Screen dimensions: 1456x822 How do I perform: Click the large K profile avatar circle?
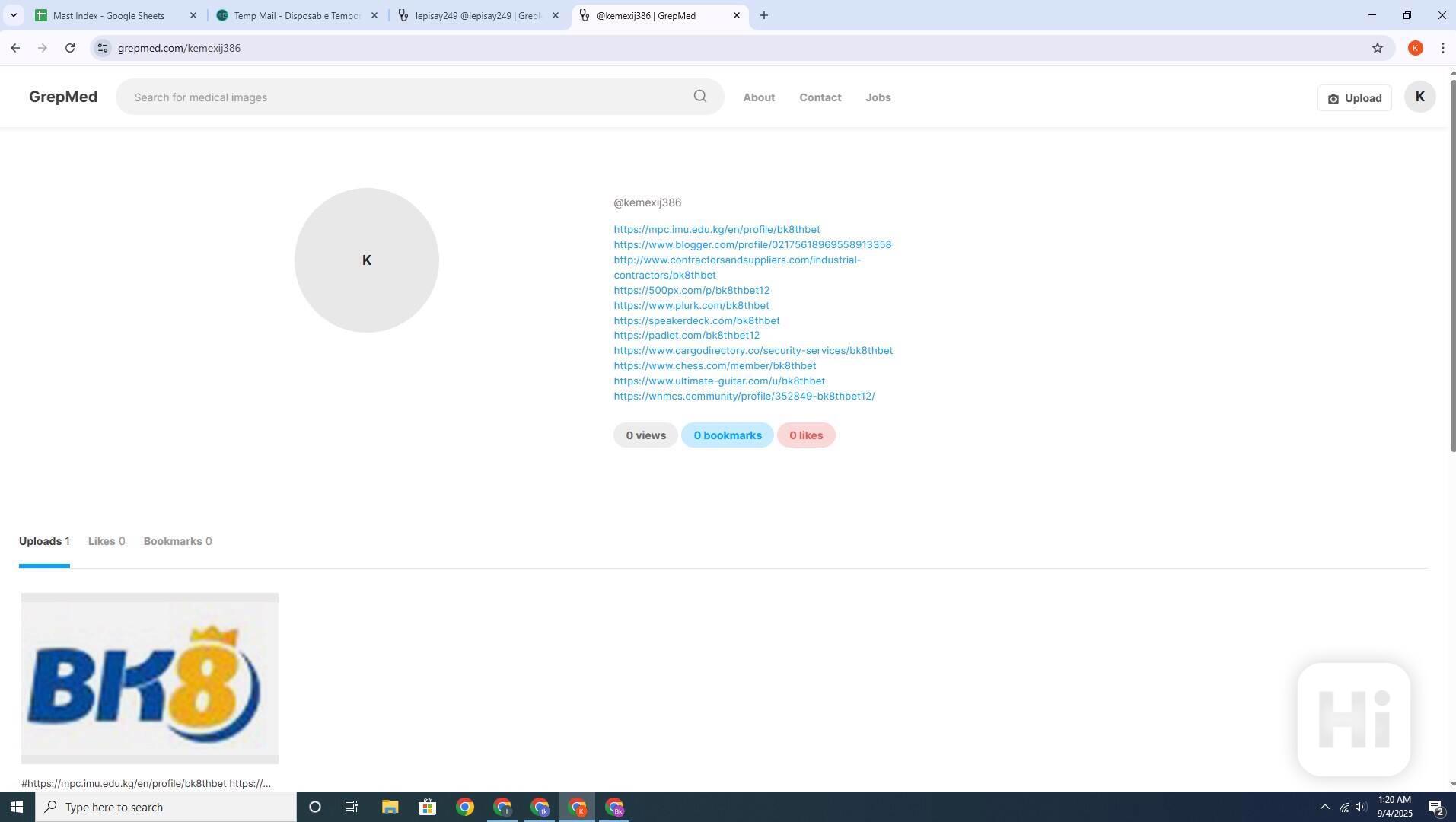coord(367,260)
